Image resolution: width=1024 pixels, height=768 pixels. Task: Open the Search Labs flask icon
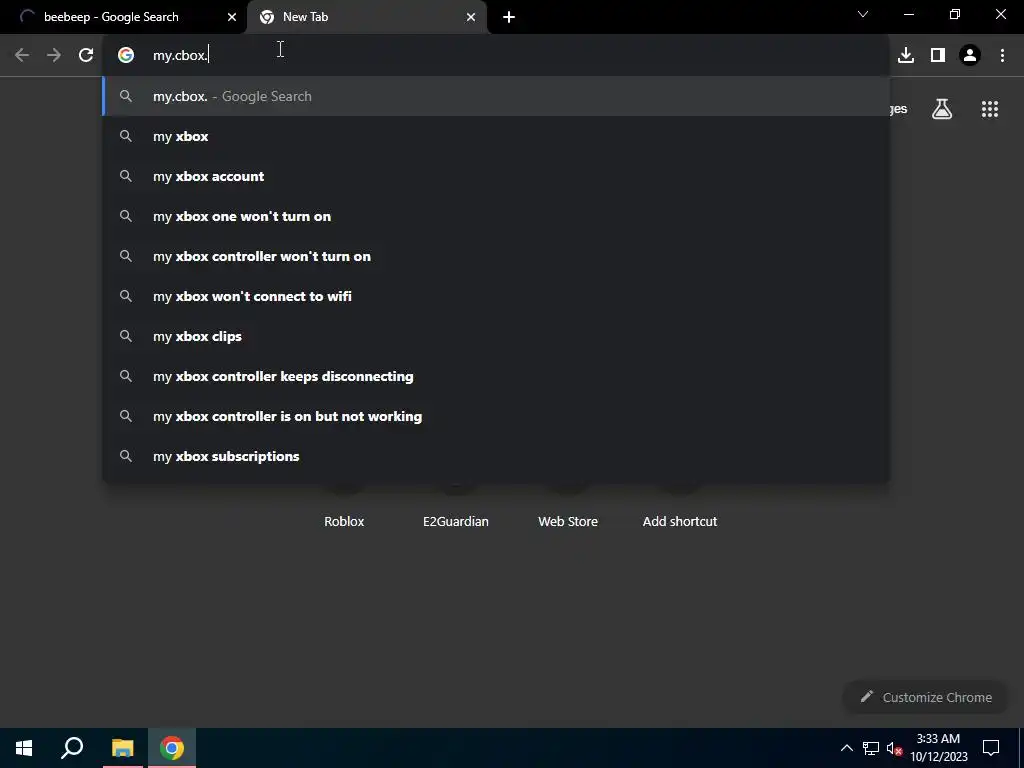[x=942, y=109]
